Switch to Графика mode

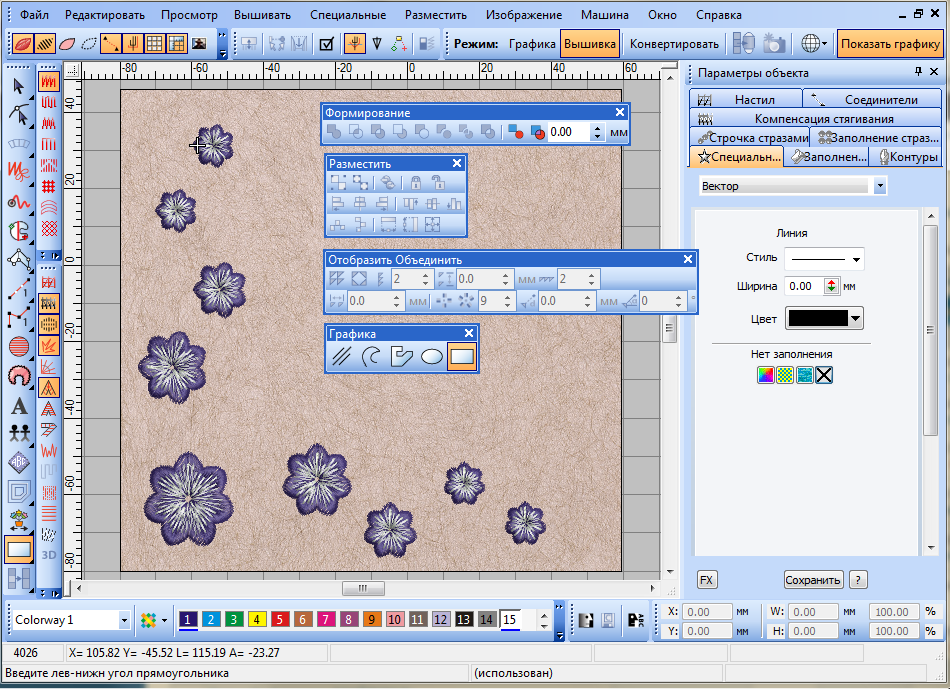[532, 44]
